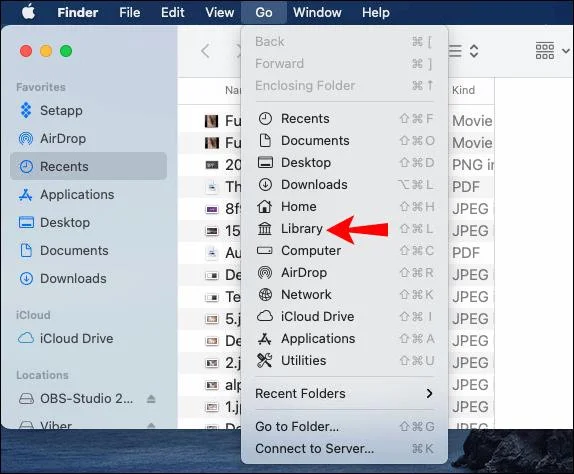
Task: Click the AirDrop icon in the sidebar
Action: pos(26,139)
